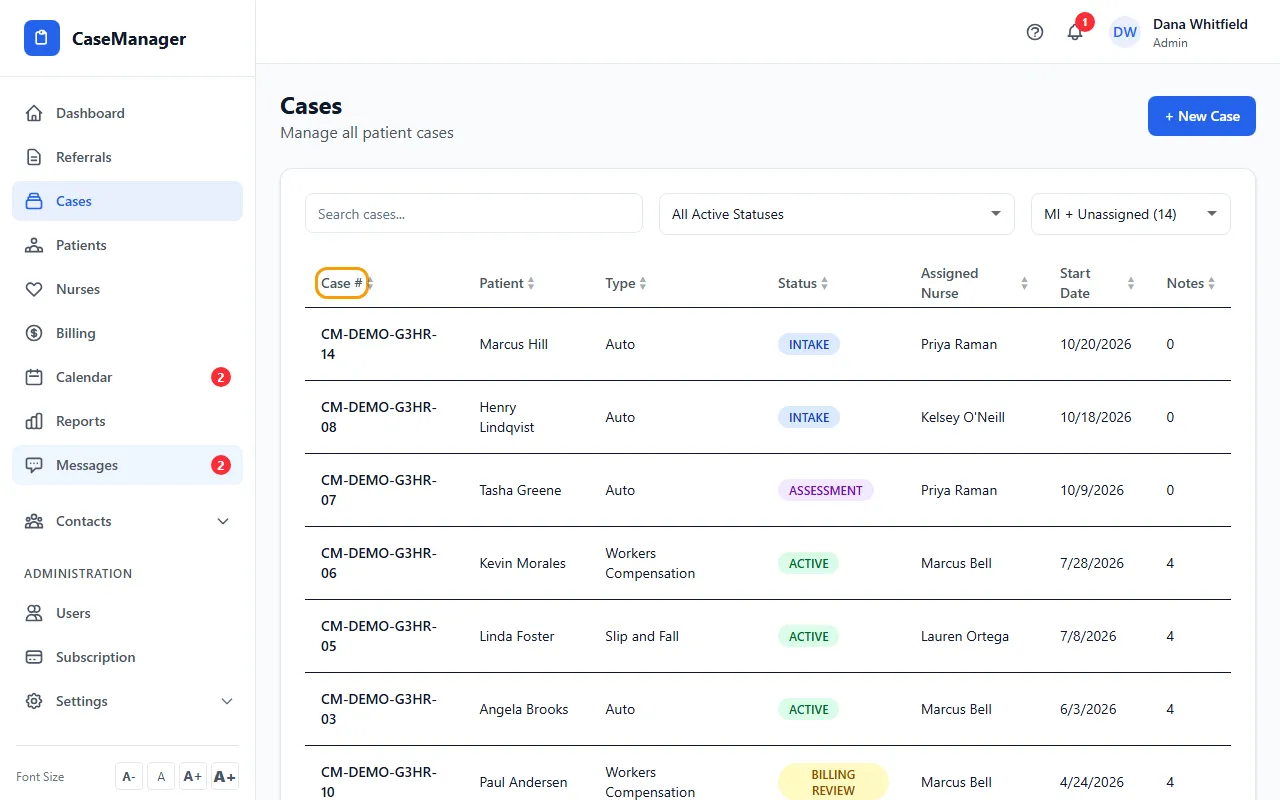Screen dimensions: 1280x800
Task: Open Reports in the sidebar
Action: click(127, 421)
